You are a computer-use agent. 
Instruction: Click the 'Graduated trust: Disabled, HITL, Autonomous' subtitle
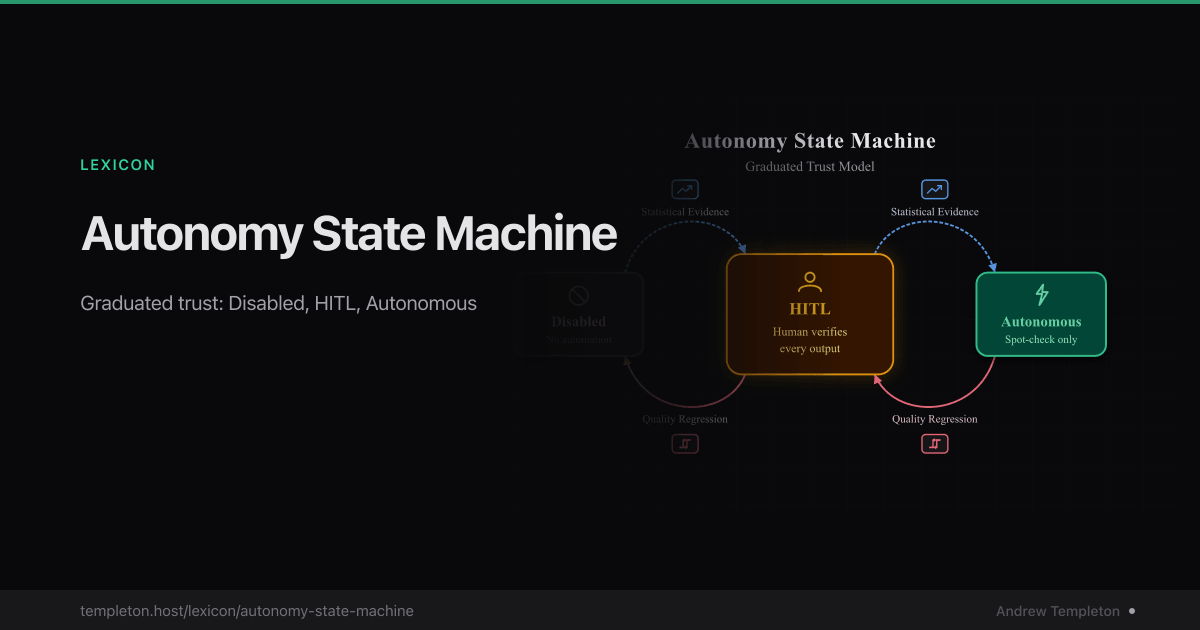click(279, 303)
